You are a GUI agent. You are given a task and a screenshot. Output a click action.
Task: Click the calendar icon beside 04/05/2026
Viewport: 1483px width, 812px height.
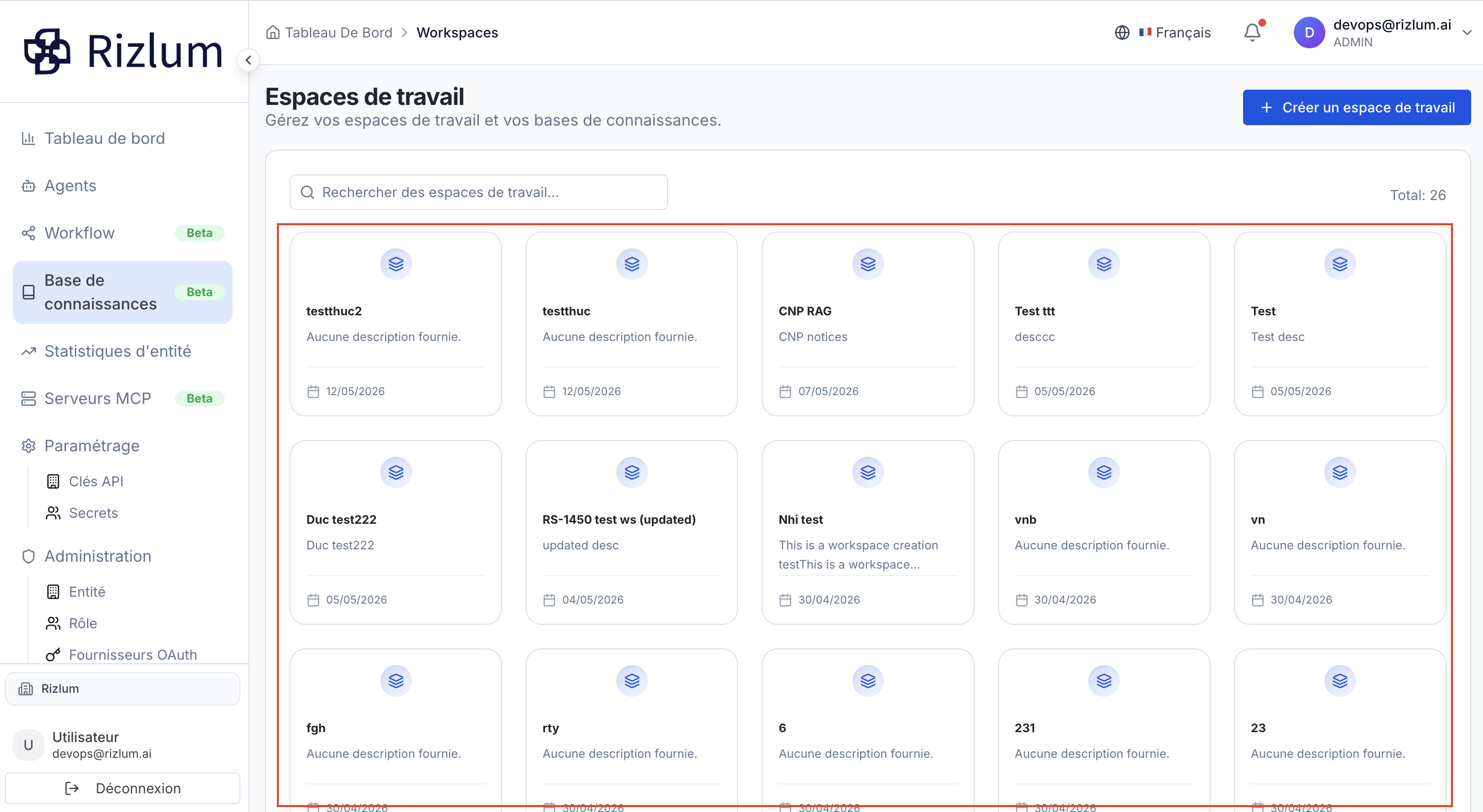[x=549, y=600]
